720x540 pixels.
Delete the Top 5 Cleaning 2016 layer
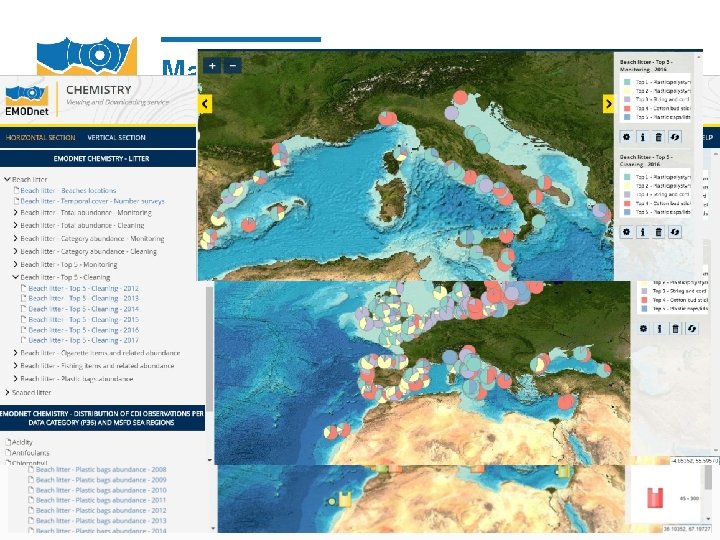point(658,232)
